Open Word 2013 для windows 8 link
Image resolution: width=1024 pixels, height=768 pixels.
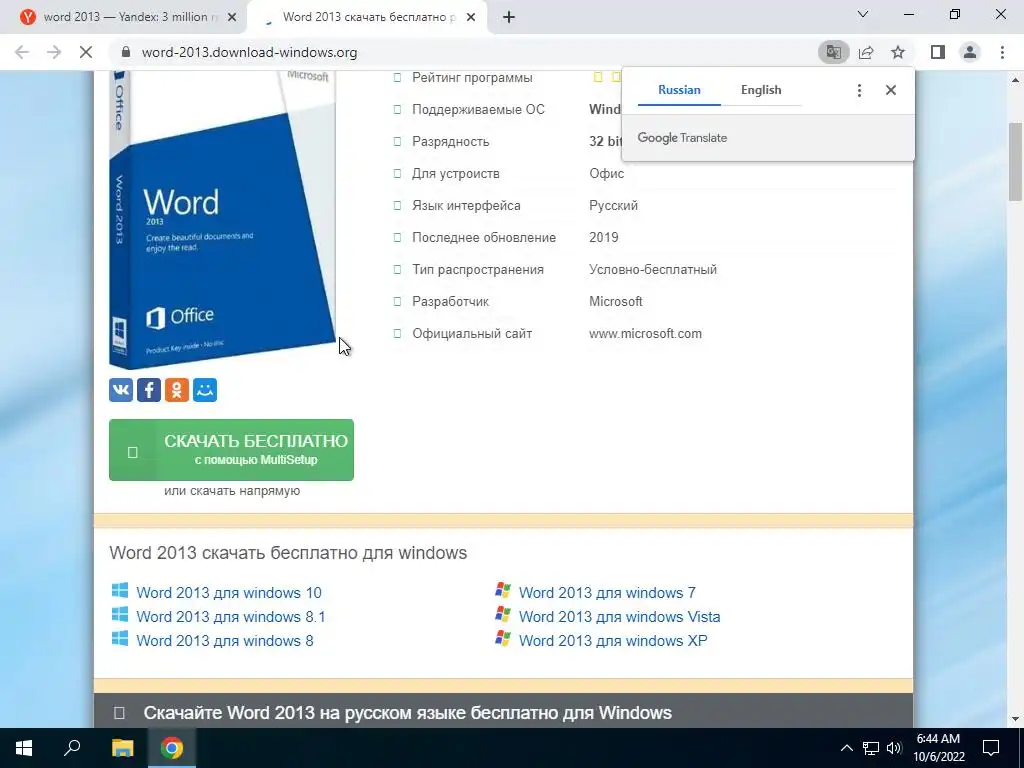click(225, 641)
